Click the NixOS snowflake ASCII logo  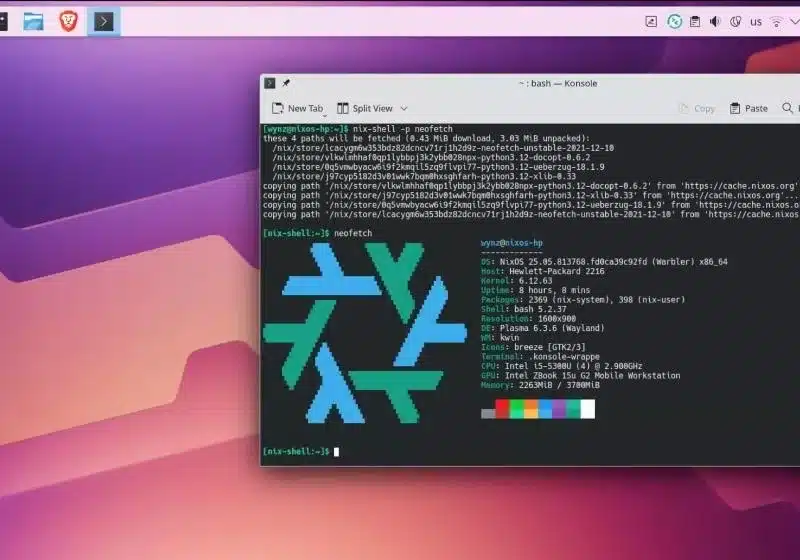[365, 333]
